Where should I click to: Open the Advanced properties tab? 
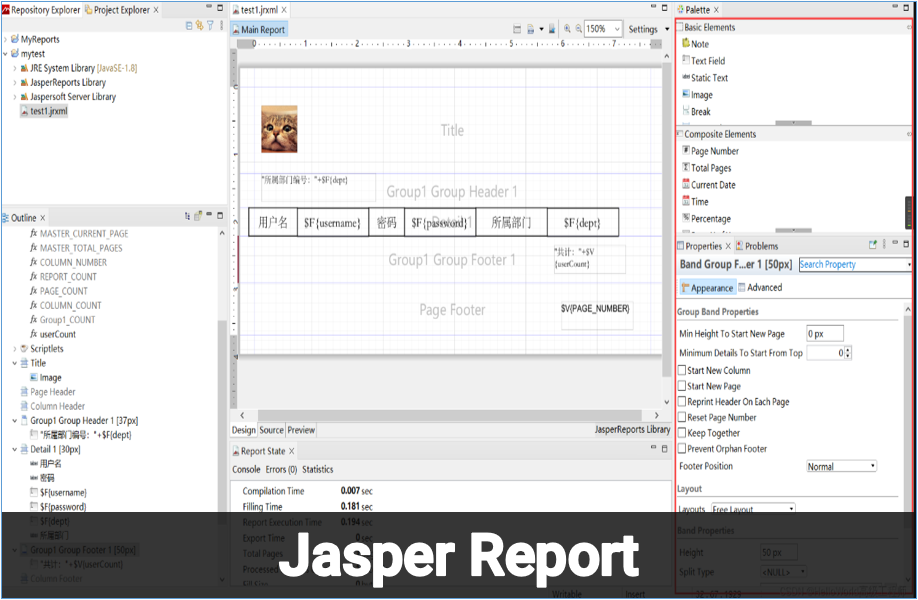[x=764, y=288]
